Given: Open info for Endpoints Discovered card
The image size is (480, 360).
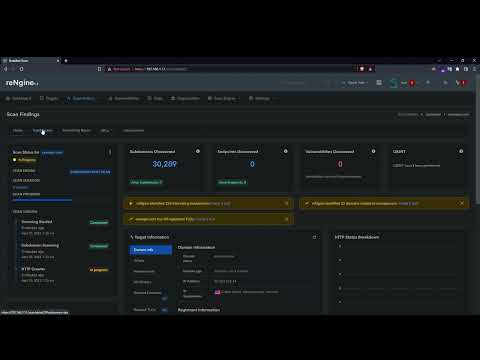Looking at the screenshot, I should (286, 151).
